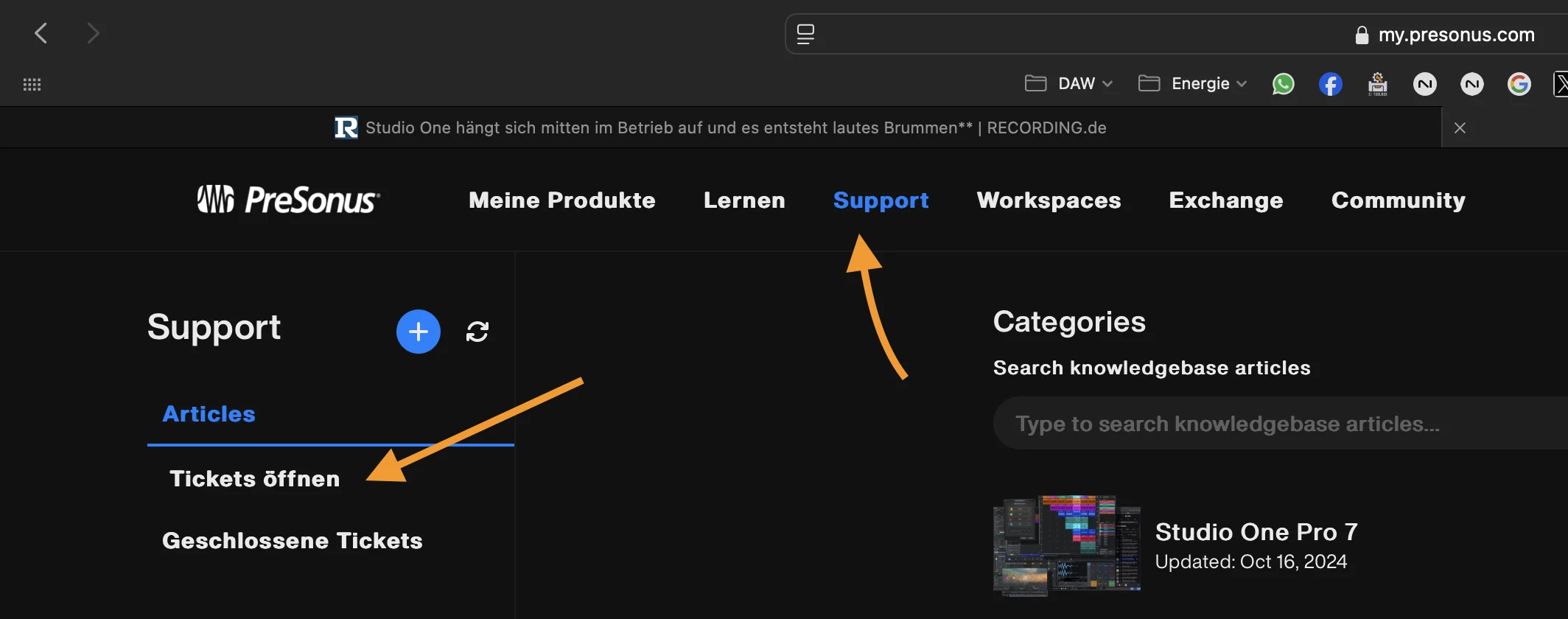Click the PreSonus logo
Image resolution: width=1568 pixels, height=619 pixels.
tap(289, 200)
